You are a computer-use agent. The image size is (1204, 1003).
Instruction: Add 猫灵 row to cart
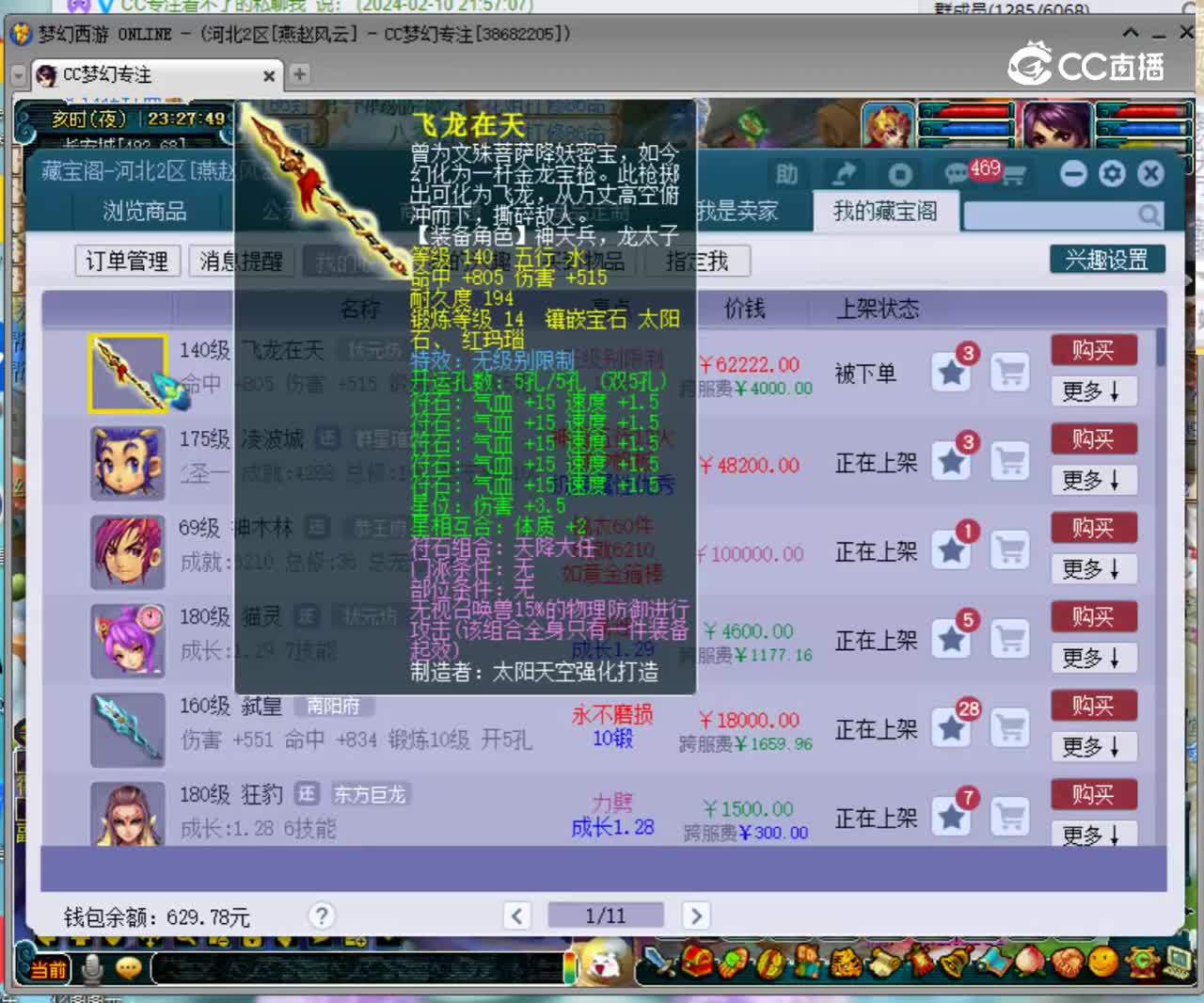point(1011,639)
